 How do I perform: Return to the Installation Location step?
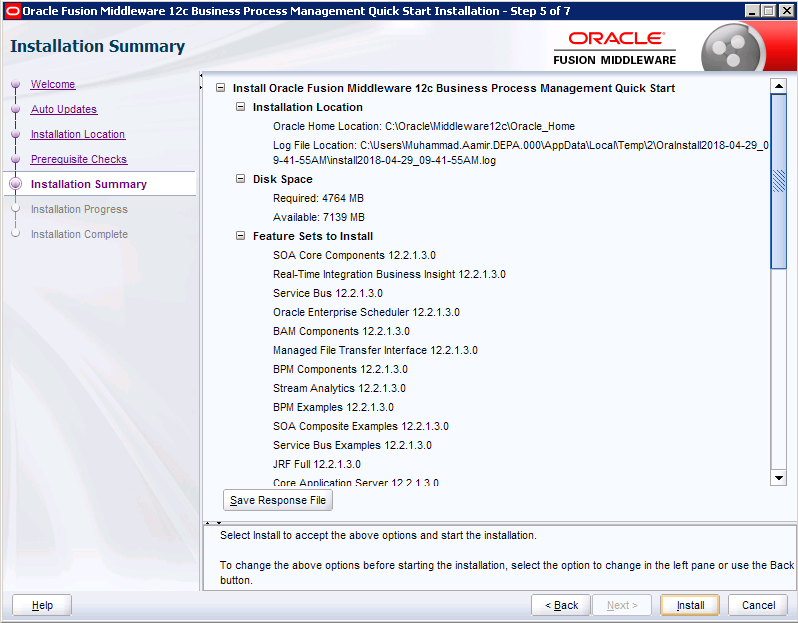click(x=78, y=134)
